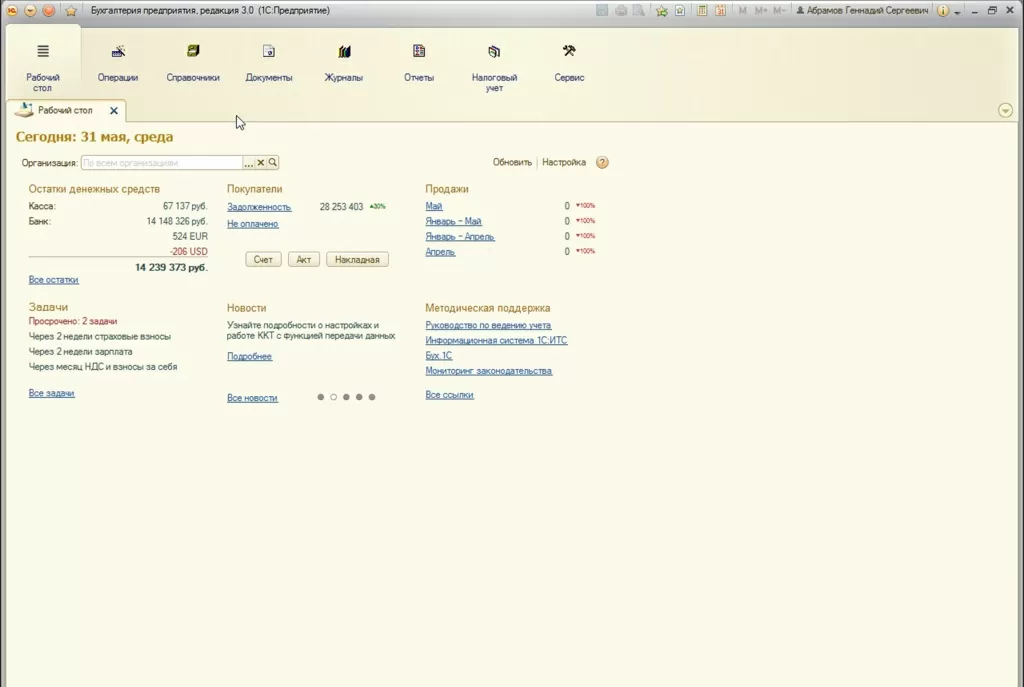Viewport: 1024px width, 687px height.
Task: Click task Через месяц НДС и взносы за себя
Action: 103,367
